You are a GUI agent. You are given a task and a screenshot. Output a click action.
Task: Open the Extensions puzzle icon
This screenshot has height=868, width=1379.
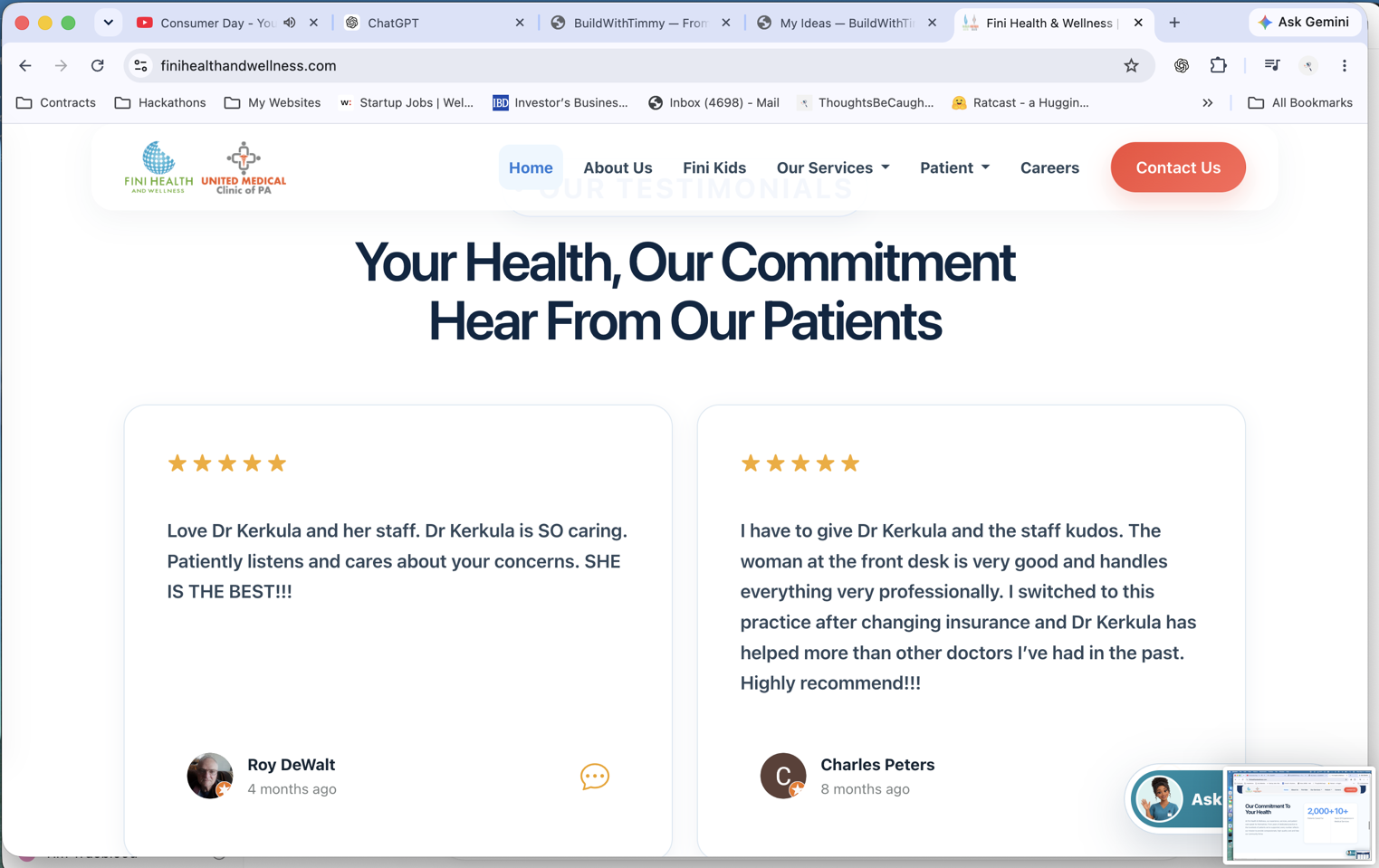click(x=1218, y=65)
